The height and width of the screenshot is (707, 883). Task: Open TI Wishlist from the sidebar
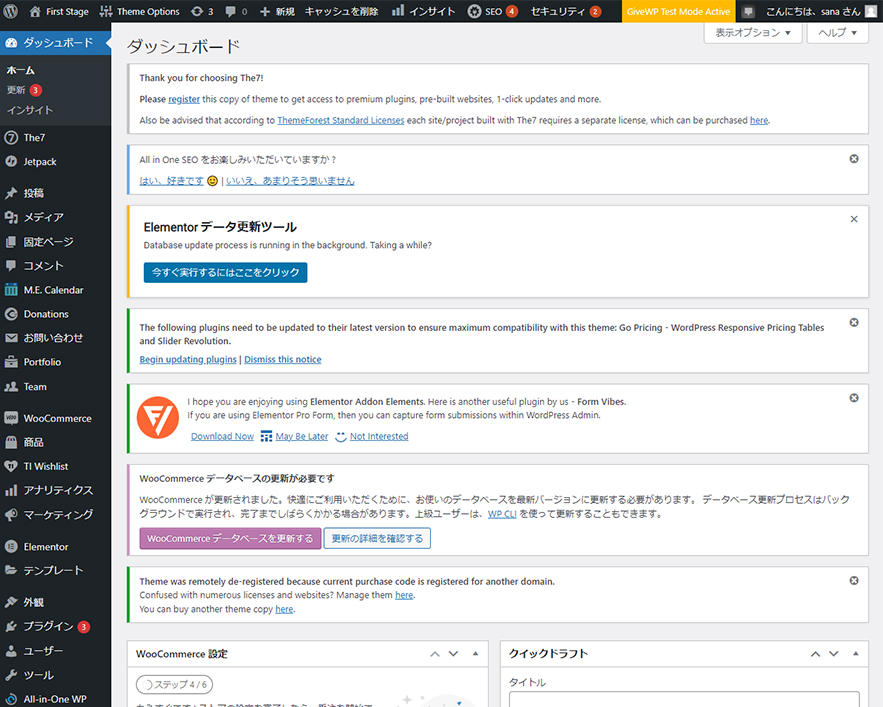pos(46,466)
